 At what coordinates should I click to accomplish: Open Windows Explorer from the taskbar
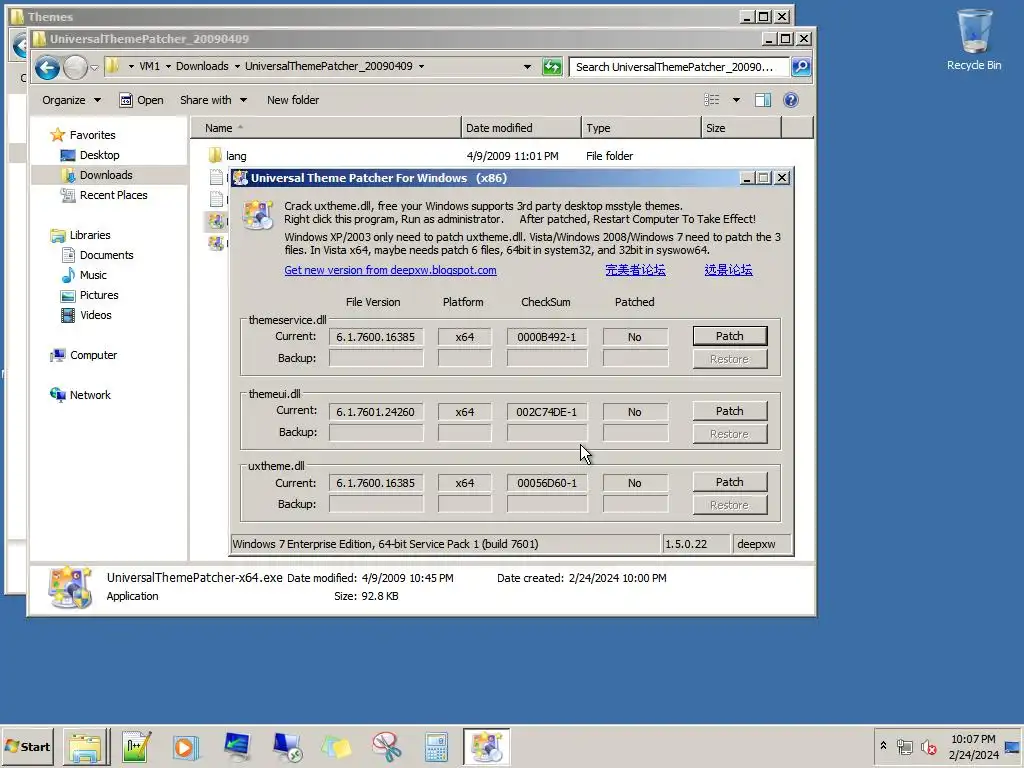[x=86, y=746]
